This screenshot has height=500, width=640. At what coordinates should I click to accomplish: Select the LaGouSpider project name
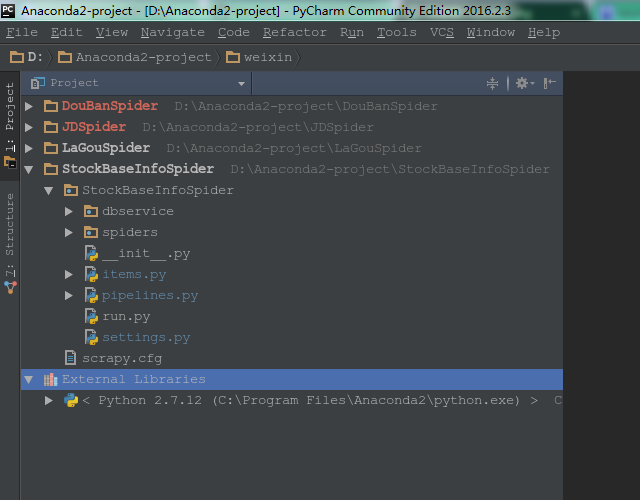pyautogui.click(x=106, y=148)
